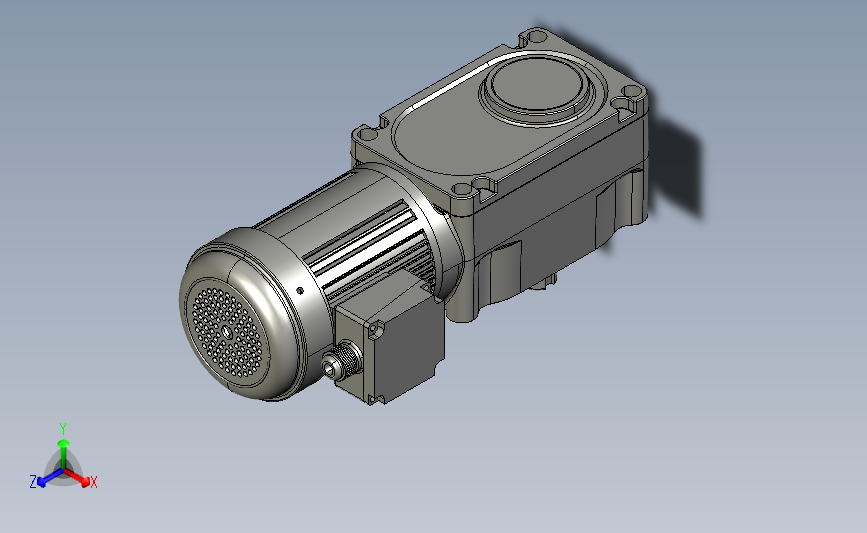
Task: Select the round cap on the gearbox top cover
Action: click(536, 86)
